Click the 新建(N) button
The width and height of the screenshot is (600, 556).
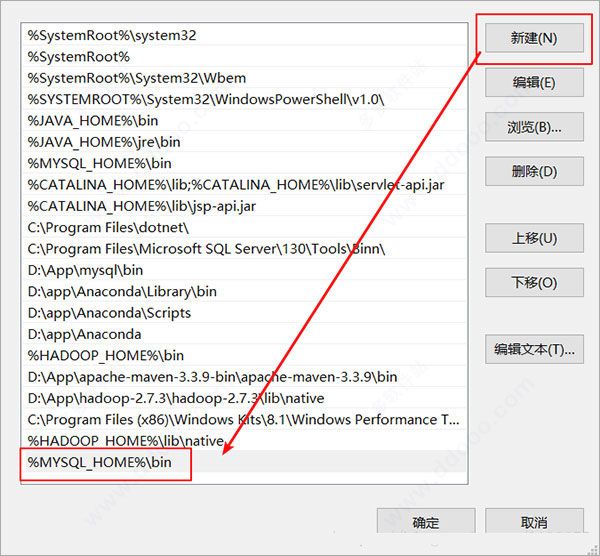[x=534, y=38]
